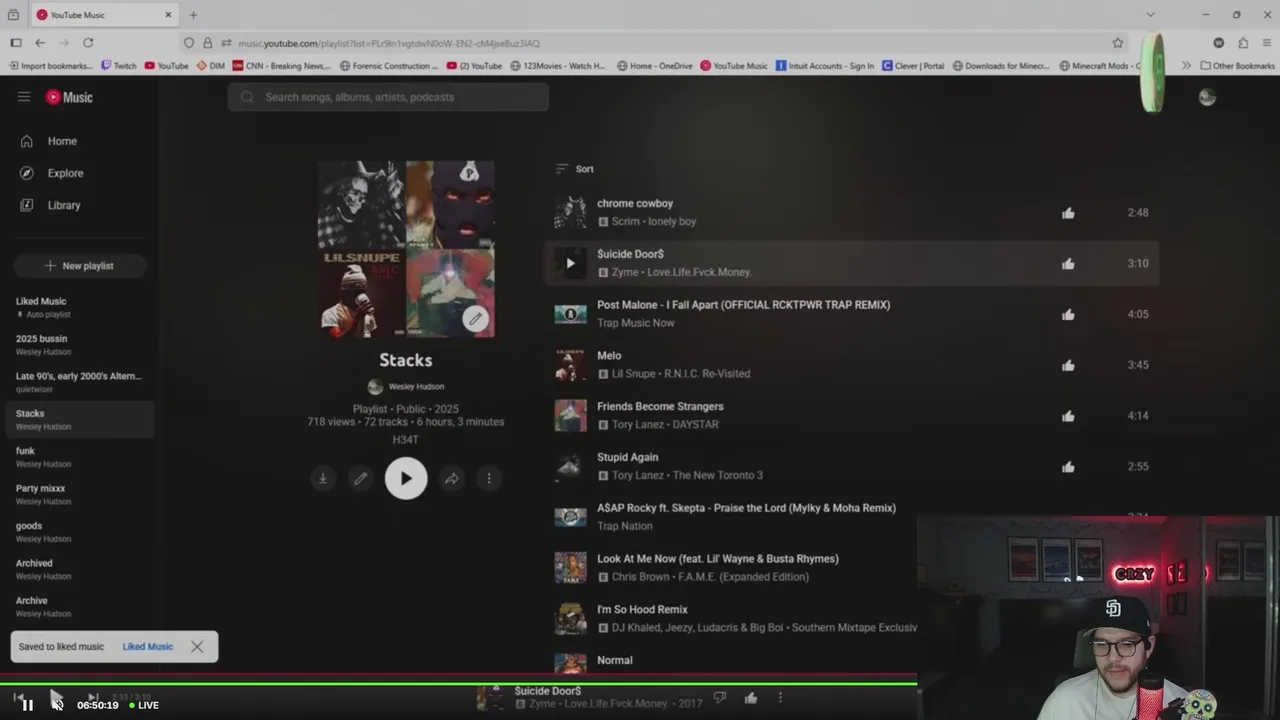Open Liked Music link in toast
Viewport: 1280px width, 720px height.
(x=148, y=647)
